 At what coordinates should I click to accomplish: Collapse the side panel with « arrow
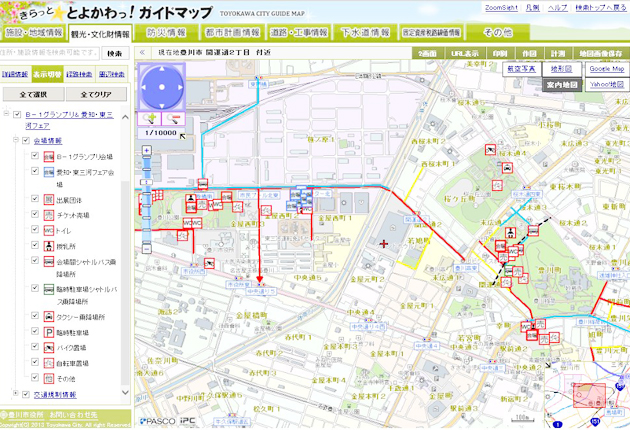(x=141, y=52)
